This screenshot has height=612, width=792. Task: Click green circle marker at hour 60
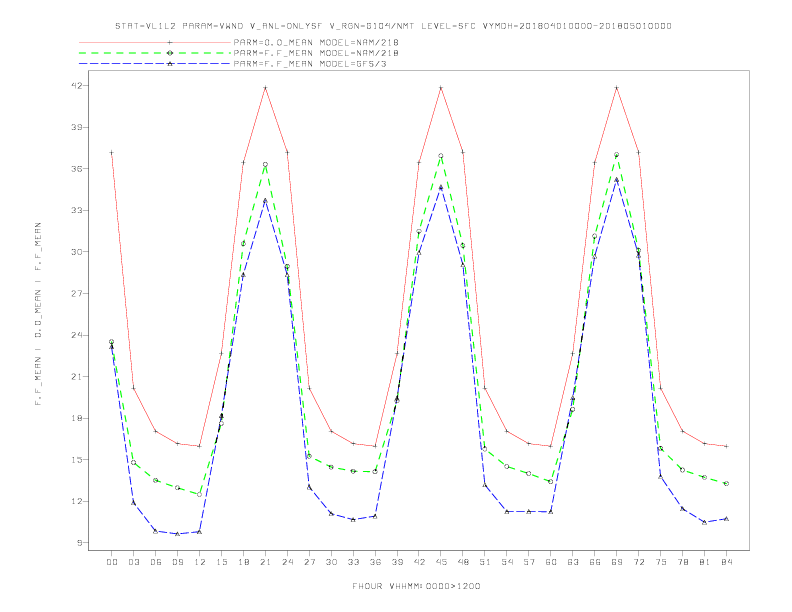point(551,482)
